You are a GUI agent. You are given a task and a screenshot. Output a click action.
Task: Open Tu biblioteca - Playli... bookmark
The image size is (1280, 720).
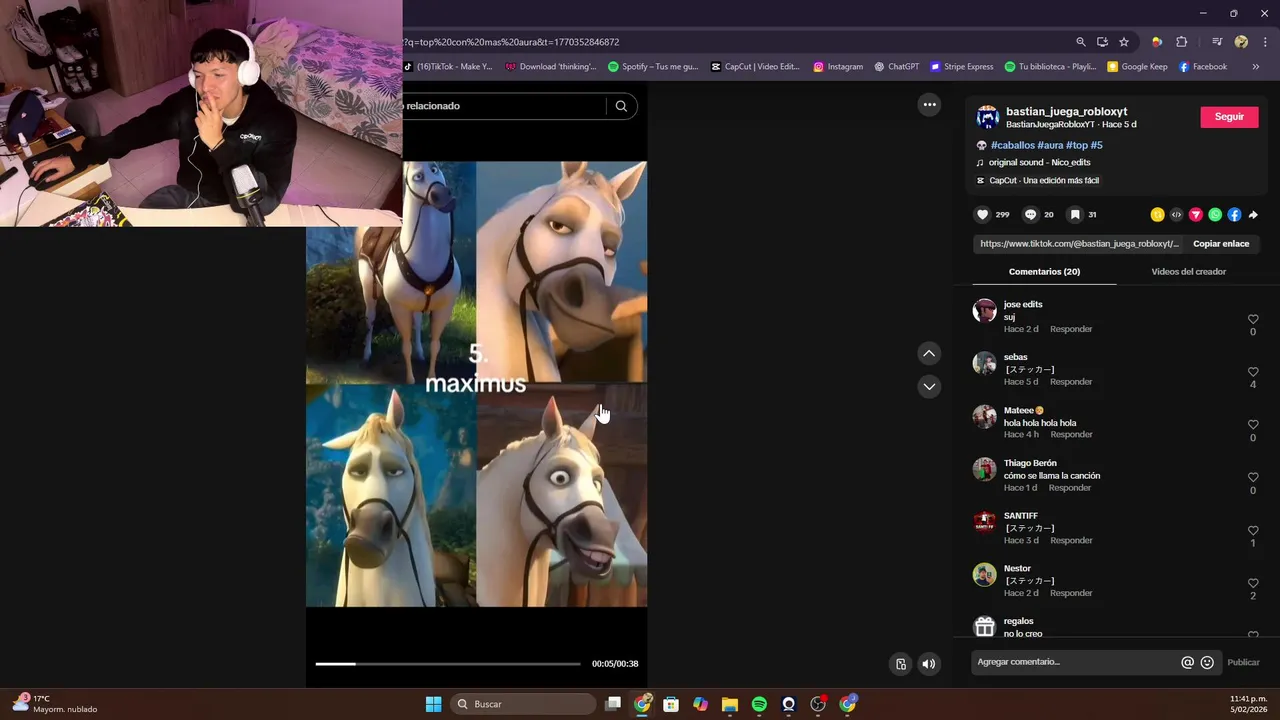1050,67
